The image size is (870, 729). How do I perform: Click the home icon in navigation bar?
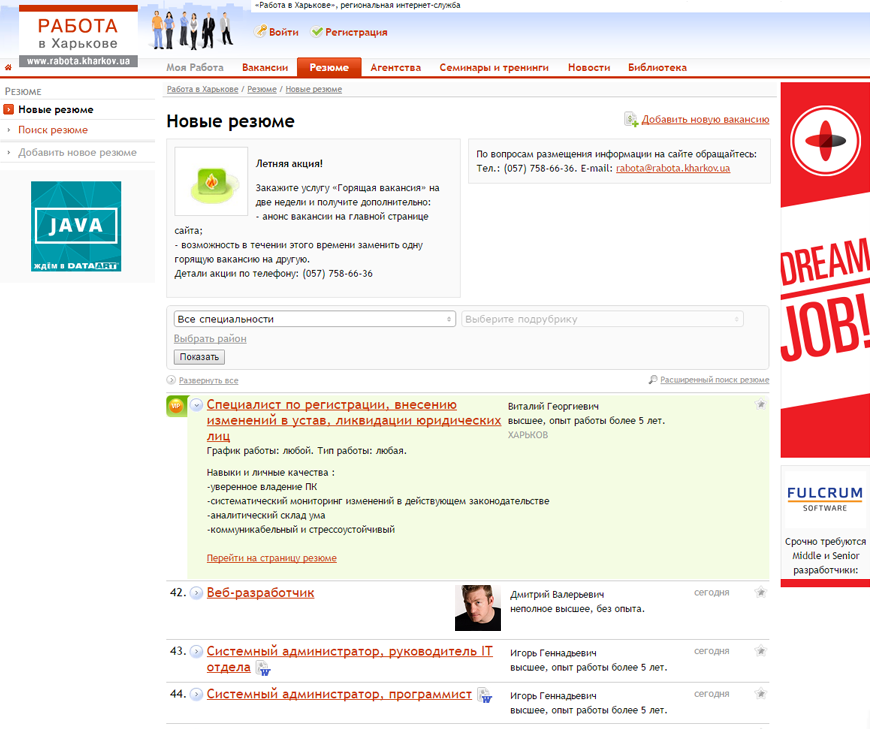coord(8,68)
